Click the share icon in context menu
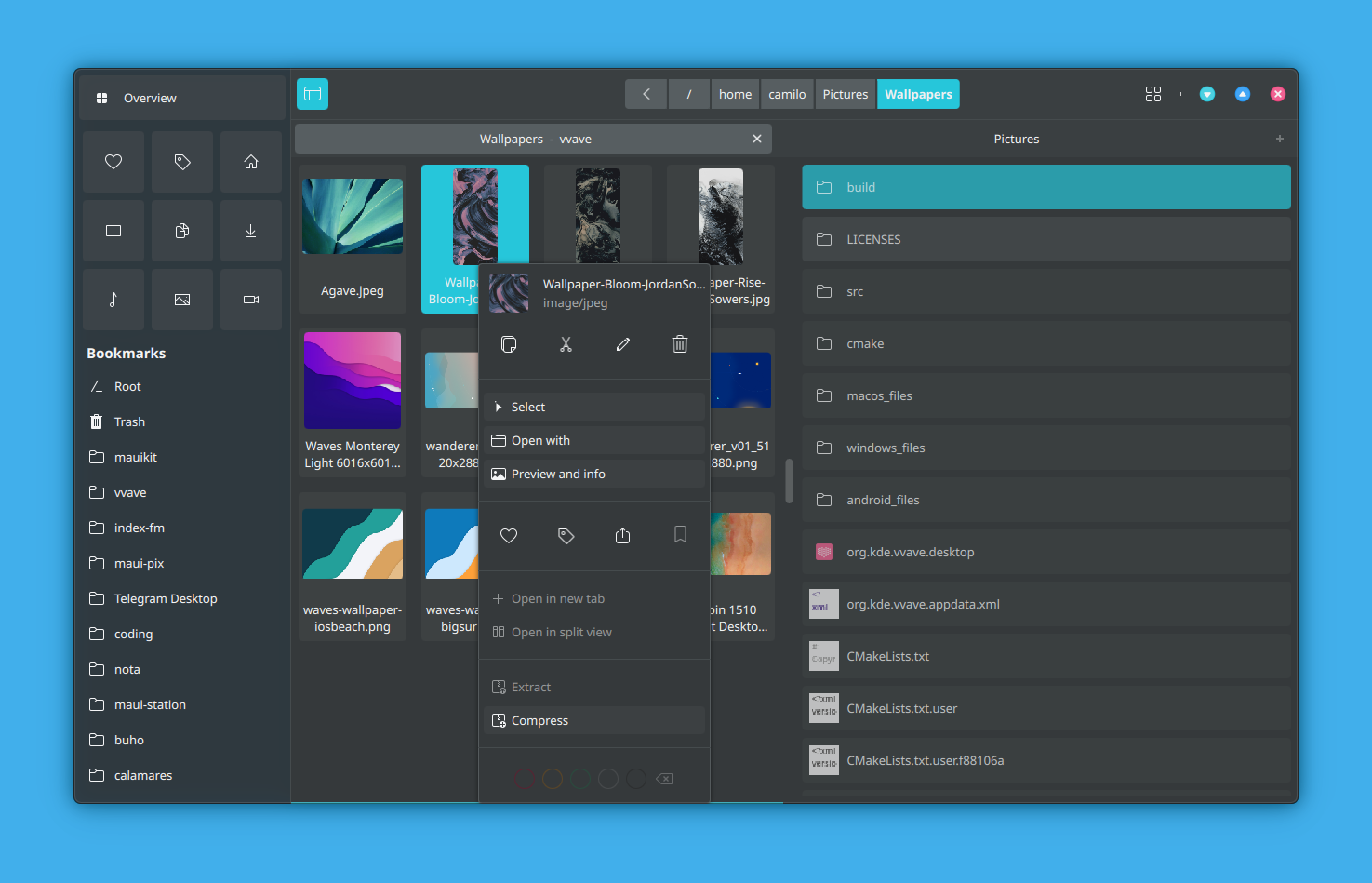Viewport: 1372px width, 883px height. coord(623,535)
